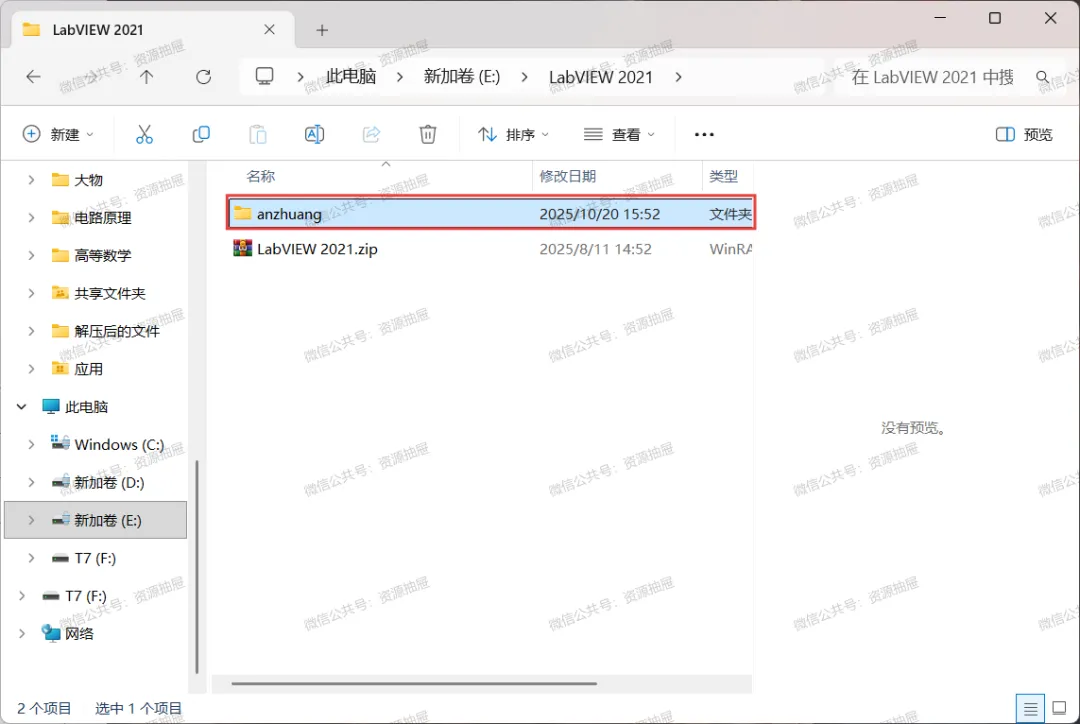Share the selected item
Screen dimensions: 1080x724
371,134
